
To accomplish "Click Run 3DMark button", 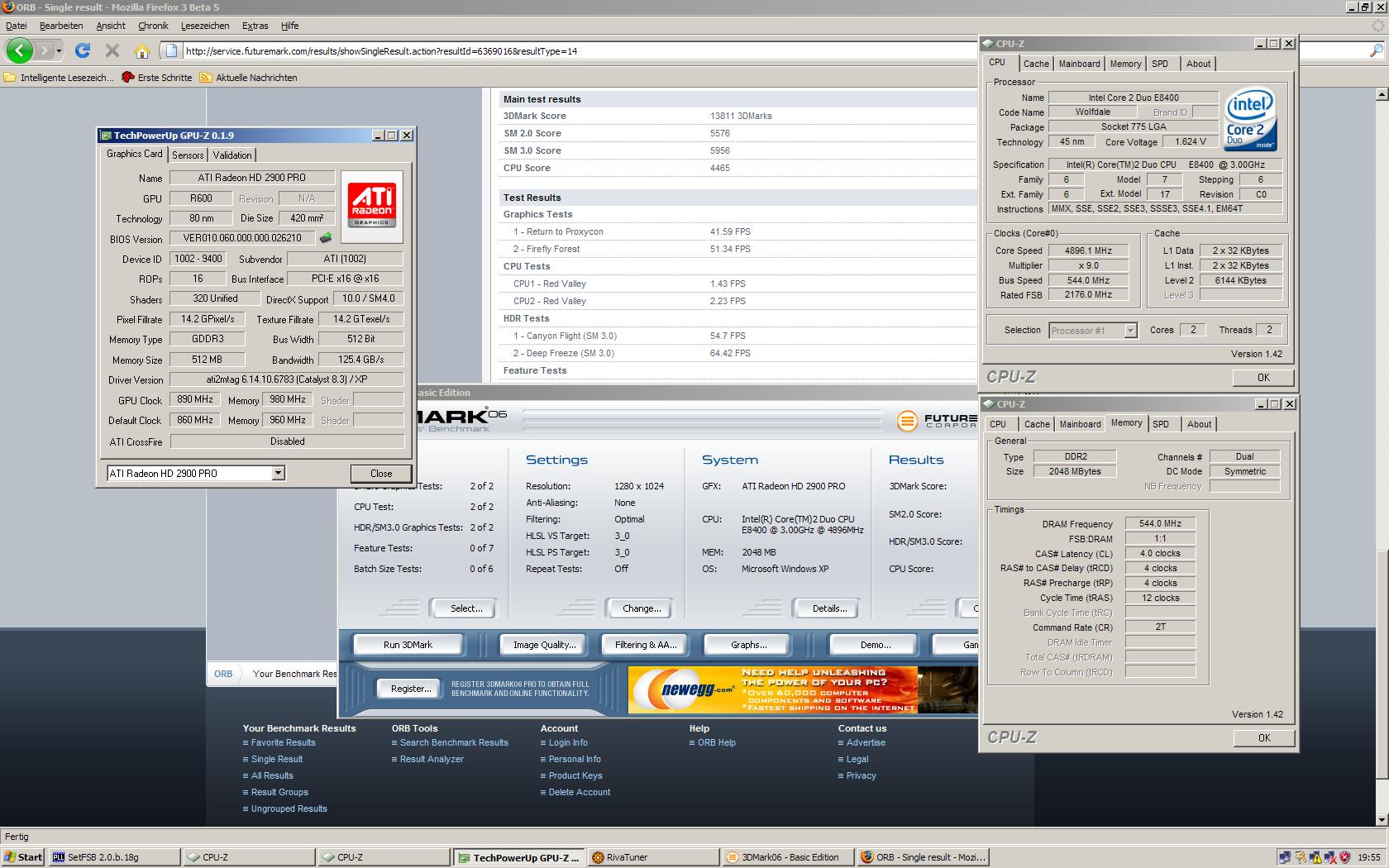I will tap(408, 645).
